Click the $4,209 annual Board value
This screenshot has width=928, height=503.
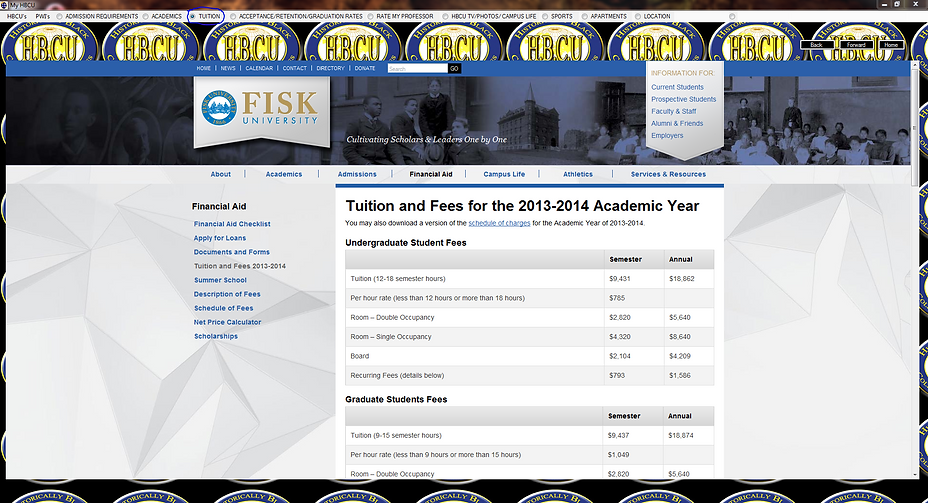coord(679,356)
